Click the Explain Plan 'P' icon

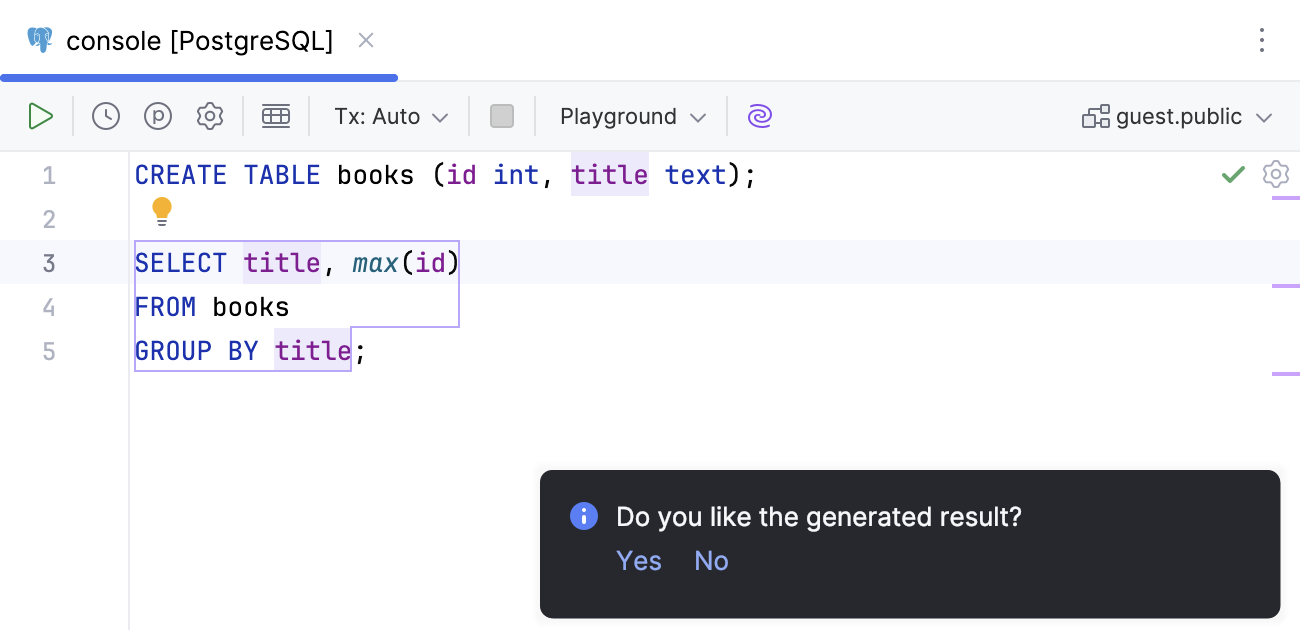[x=158, y=117]
